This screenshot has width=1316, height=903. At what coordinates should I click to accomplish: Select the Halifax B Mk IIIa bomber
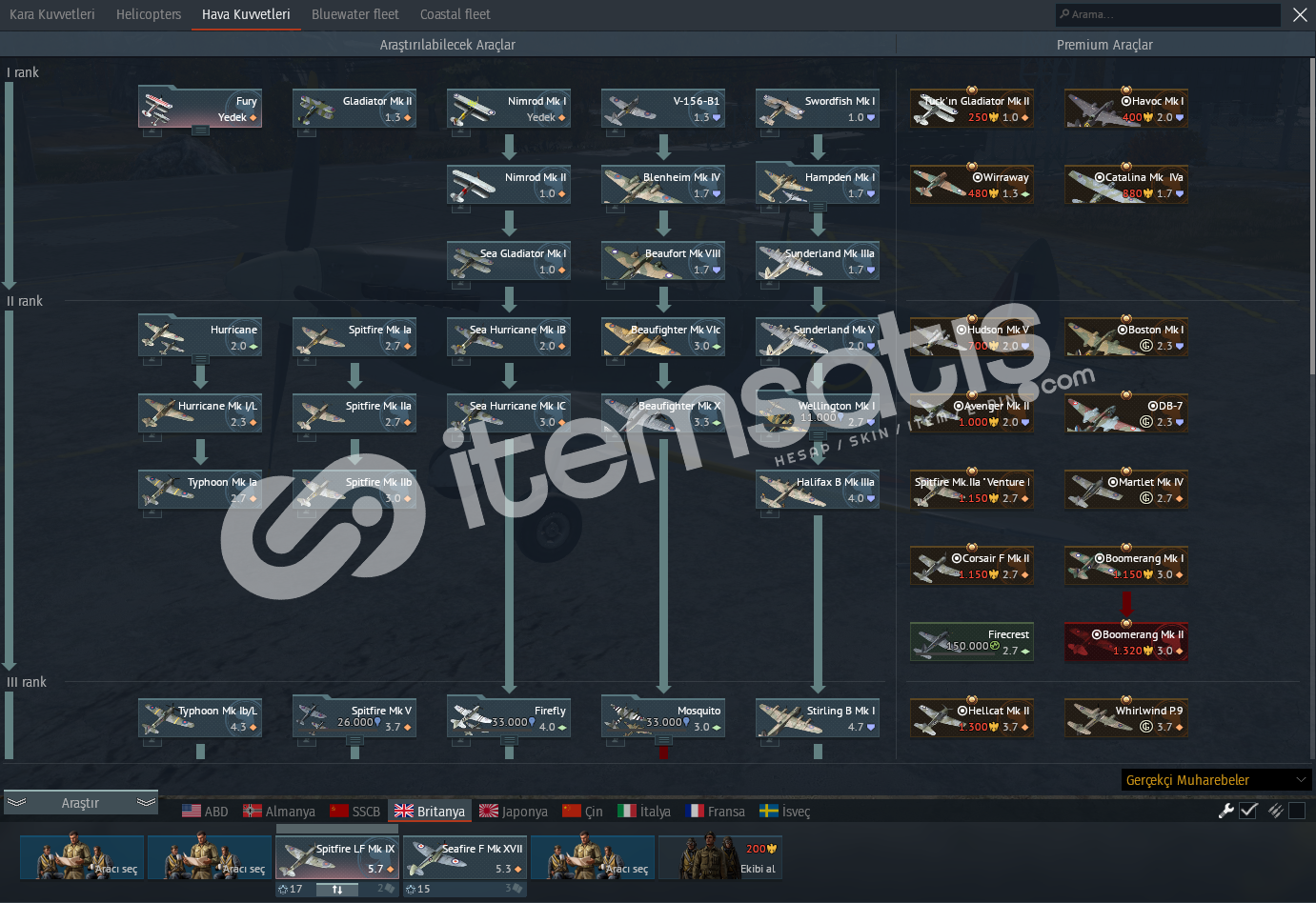point(818,489)
